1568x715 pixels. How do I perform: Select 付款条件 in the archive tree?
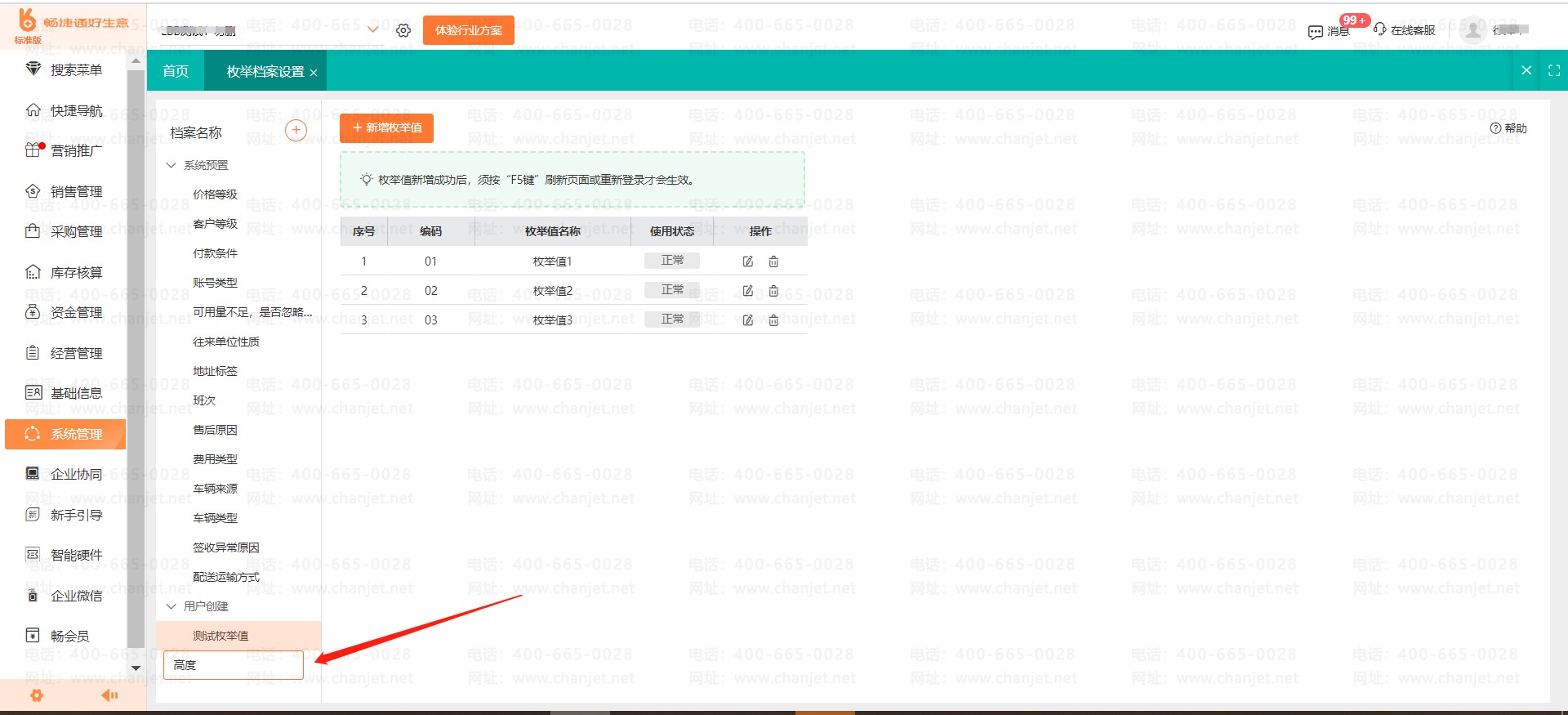click(216, 253)
